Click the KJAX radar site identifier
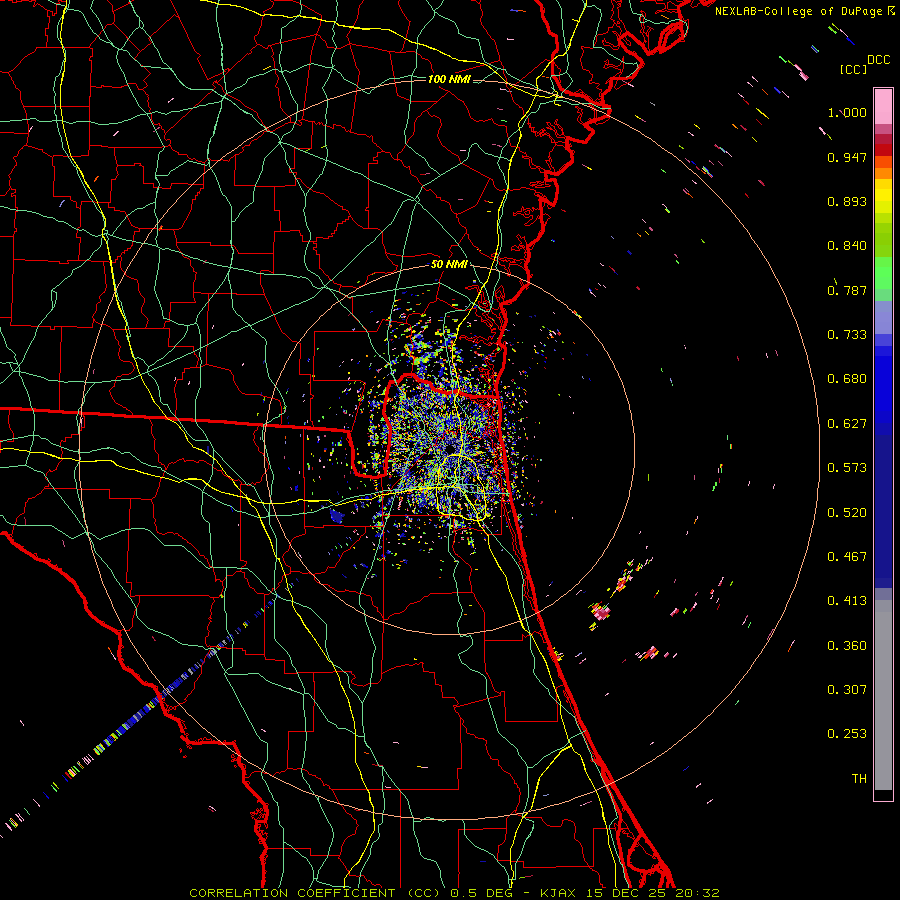Image resolution: width=900 pixels, height=900 pixels. coord(560,893)
